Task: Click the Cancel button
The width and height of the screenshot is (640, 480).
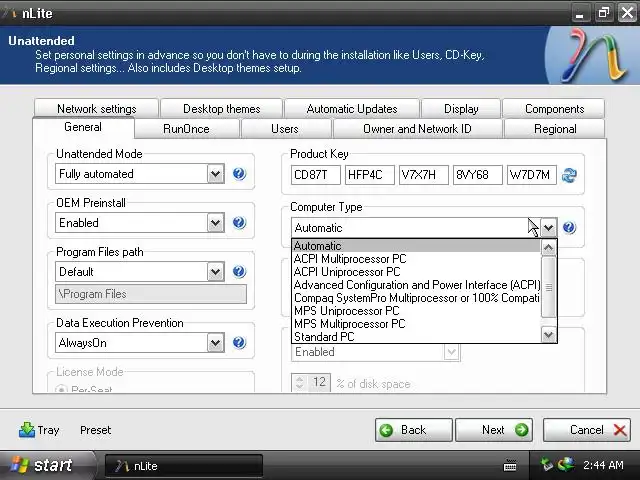Action: [587, 430]
